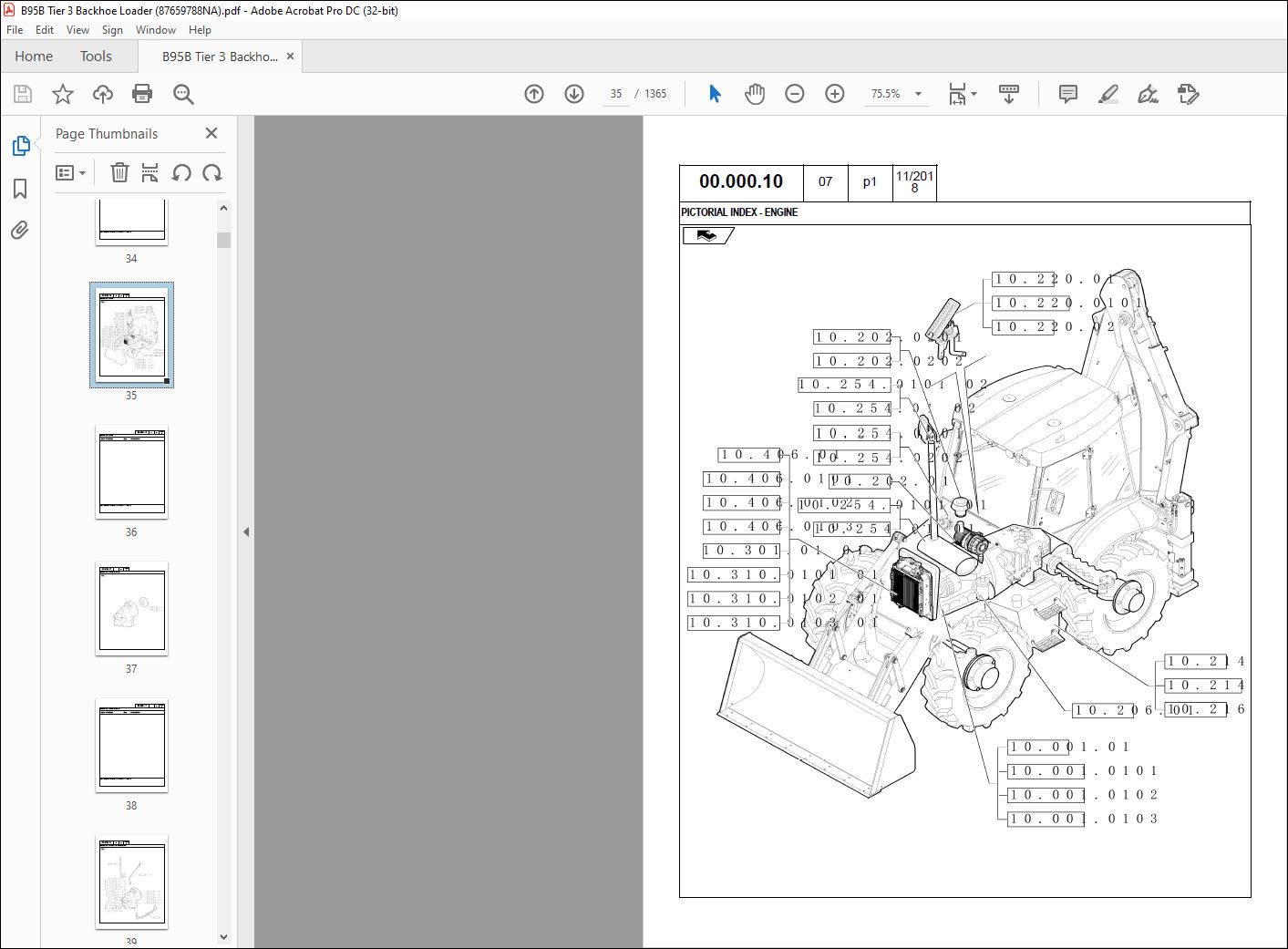This screenshot has width=1288, height=949.
Task: Open the Page Thumbnails sidebar icon
Action: tap(20, 146)
